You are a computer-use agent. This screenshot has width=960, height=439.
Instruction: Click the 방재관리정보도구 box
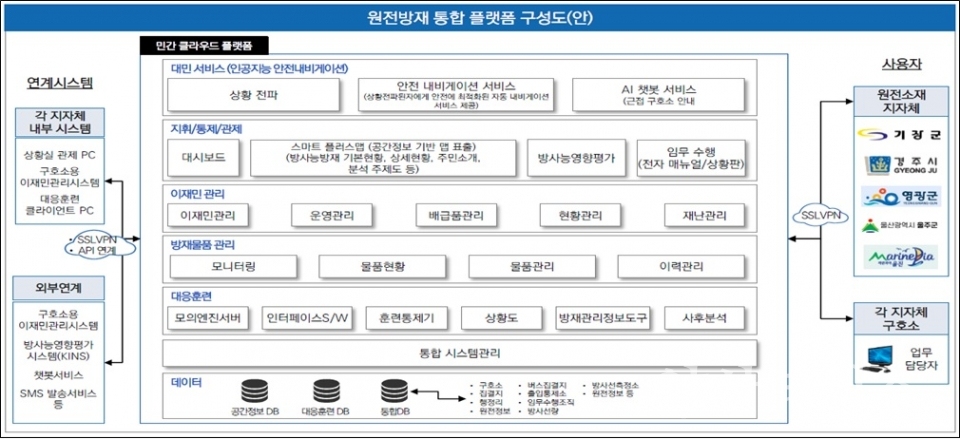603,318
